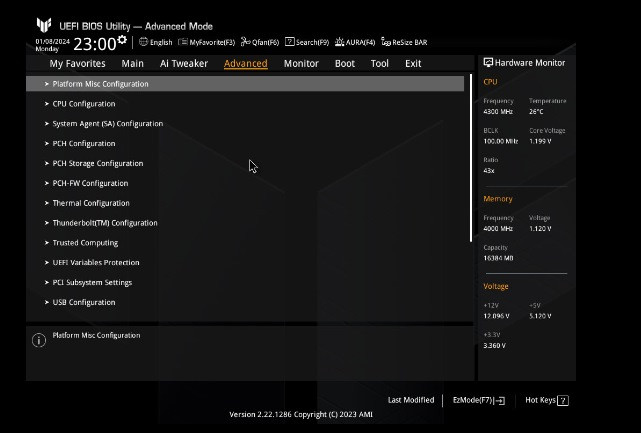Switch to Ai Tweaker tab
Screen dimensions: 641x433
pos(184,63)
